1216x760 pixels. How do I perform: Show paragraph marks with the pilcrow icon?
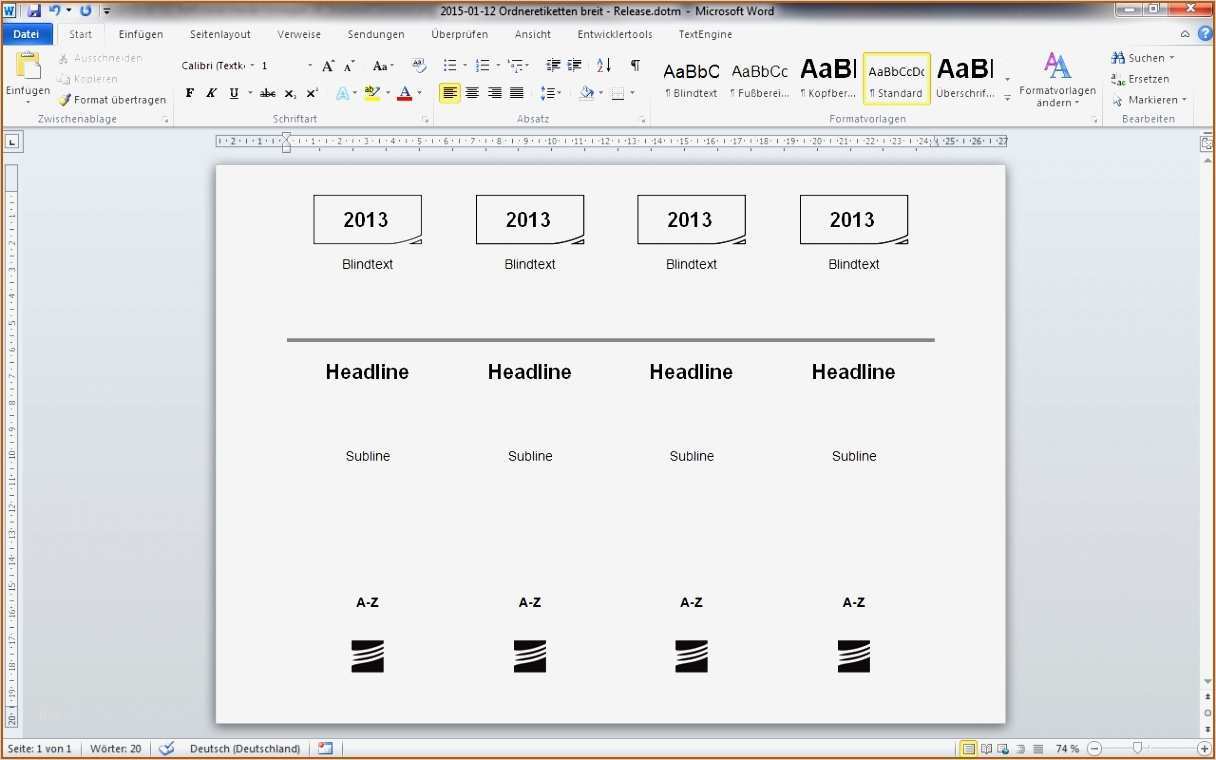[x=636, y=64]
